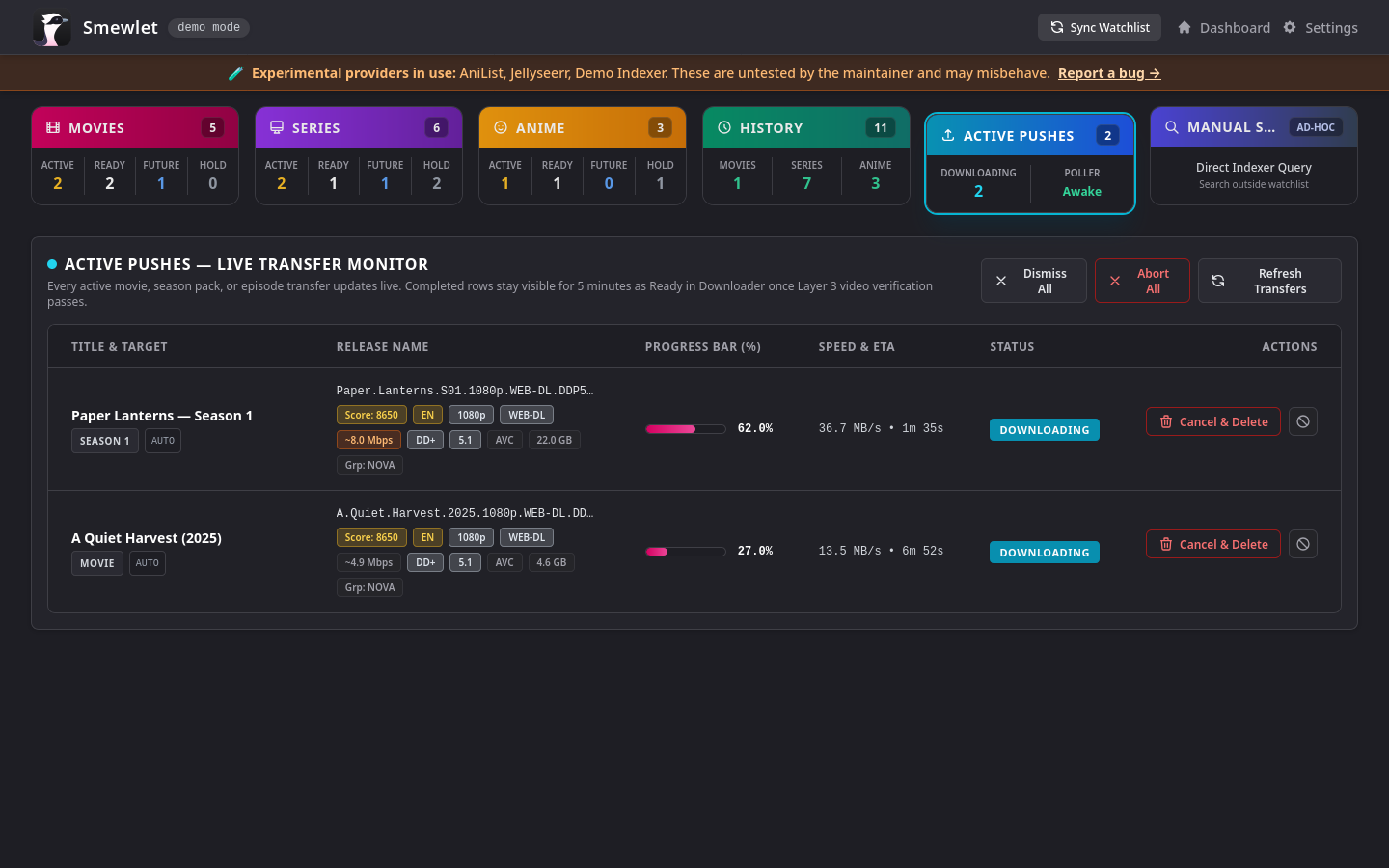Click the Progress Bar (%) column header
This screenshot has height=868, width=1389.
click(x=703, y=347)
